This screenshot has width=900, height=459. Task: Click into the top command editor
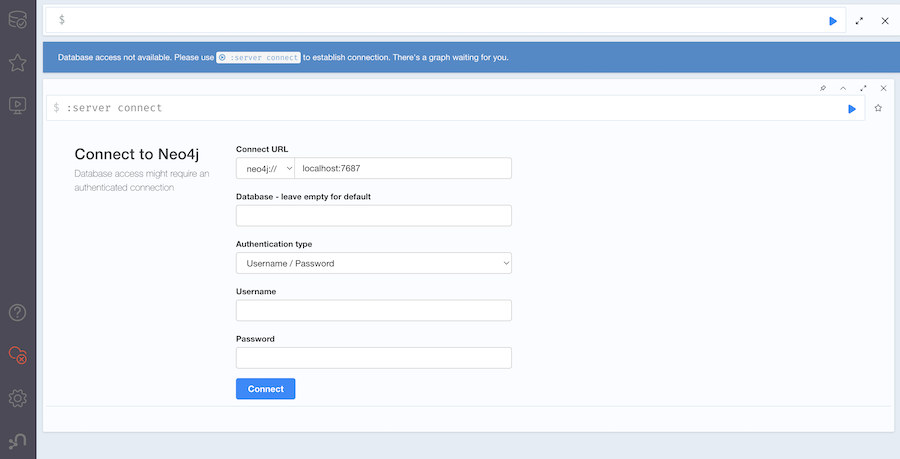[445, 21]
